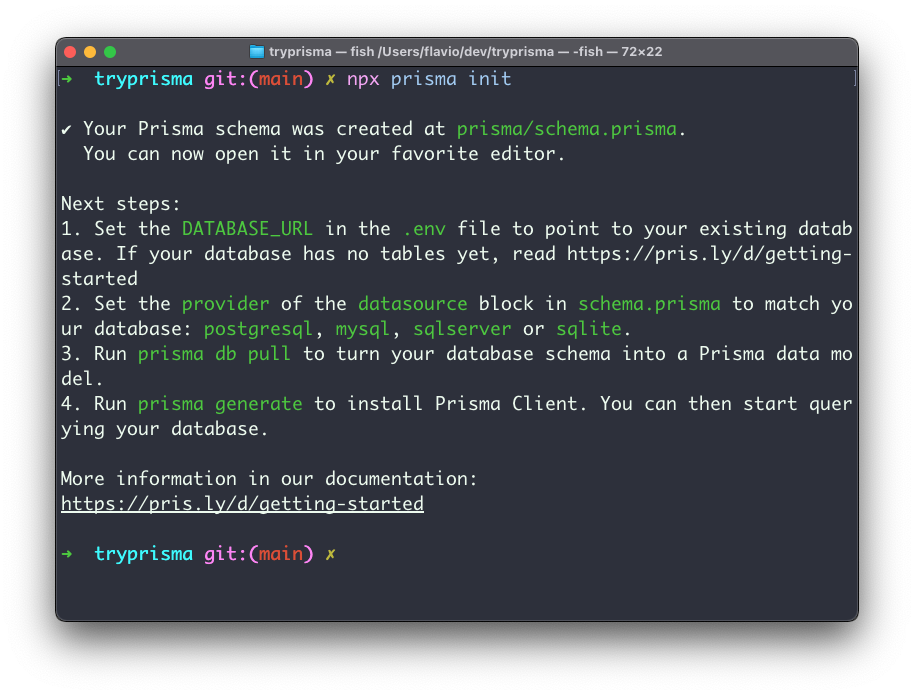Click the window title text in title bar
Image resolution: width=914 pixels, height=695 pixels.
465,52
